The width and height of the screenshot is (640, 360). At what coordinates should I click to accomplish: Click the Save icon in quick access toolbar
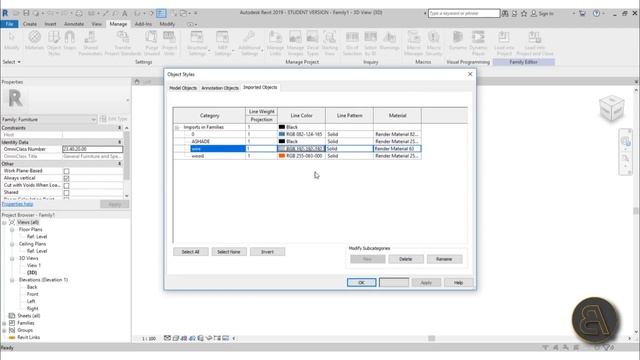point(26,13)
